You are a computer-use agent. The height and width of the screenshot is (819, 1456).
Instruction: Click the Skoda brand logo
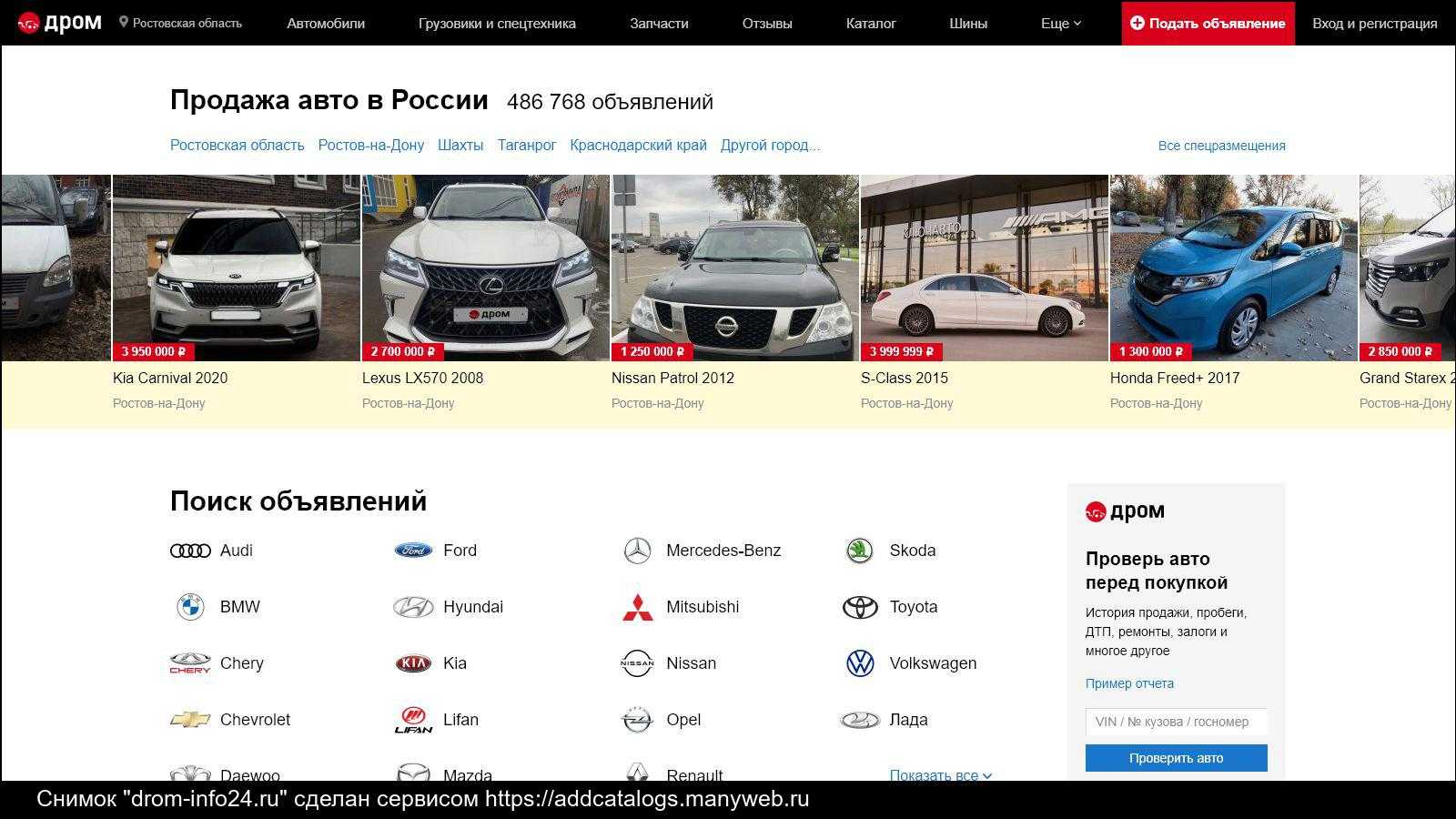pyautogui.click(x=860, y=551)
